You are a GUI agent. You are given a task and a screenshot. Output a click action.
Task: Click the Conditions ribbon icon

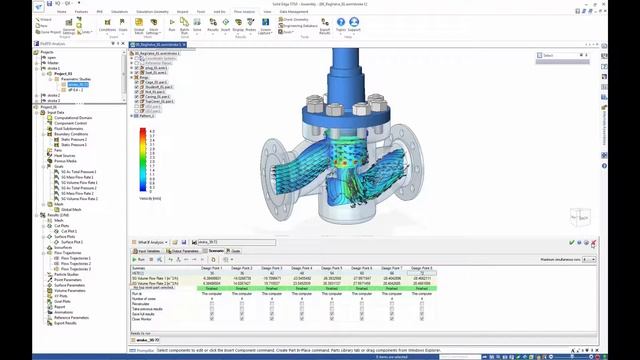click(x=107, y=25)
